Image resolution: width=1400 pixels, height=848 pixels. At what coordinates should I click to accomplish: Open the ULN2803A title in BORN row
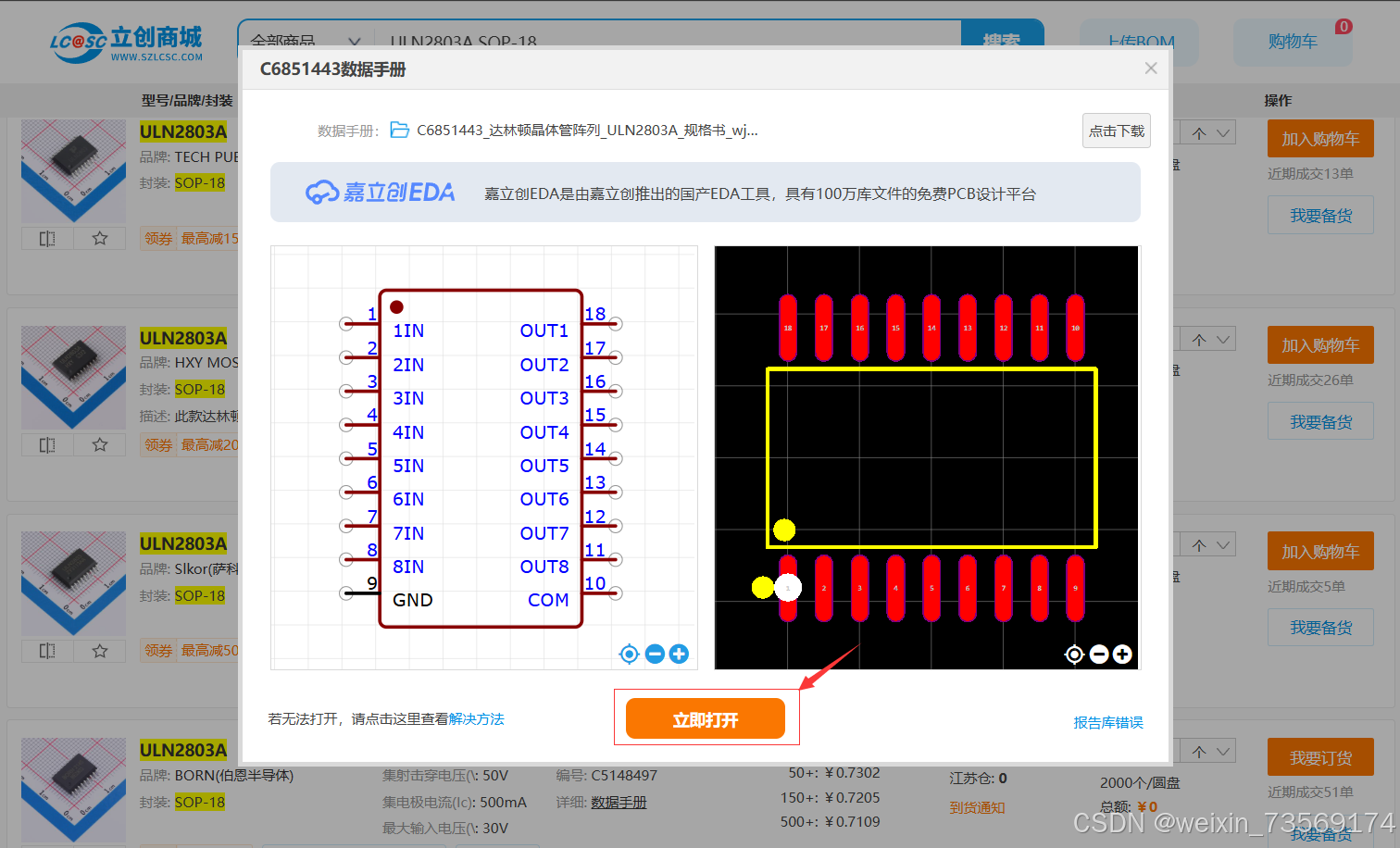[183, 750]
